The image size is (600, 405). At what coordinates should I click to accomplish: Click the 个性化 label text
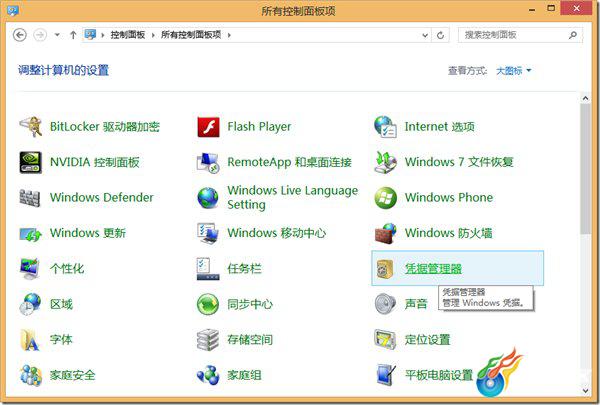pos(67,269)
